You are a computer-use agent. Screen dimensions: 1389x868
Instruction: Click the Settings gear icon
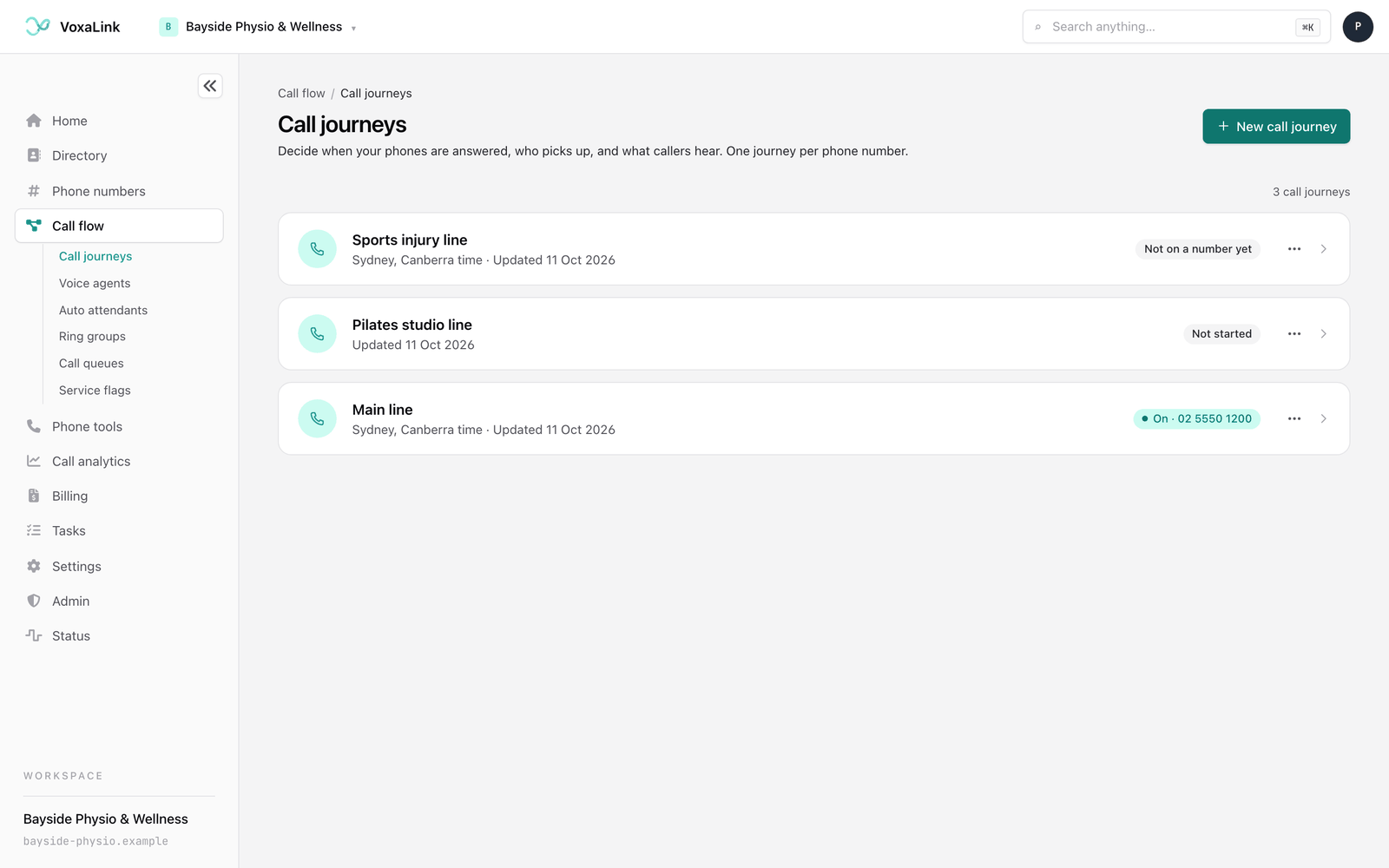click(x=34, y=566)
